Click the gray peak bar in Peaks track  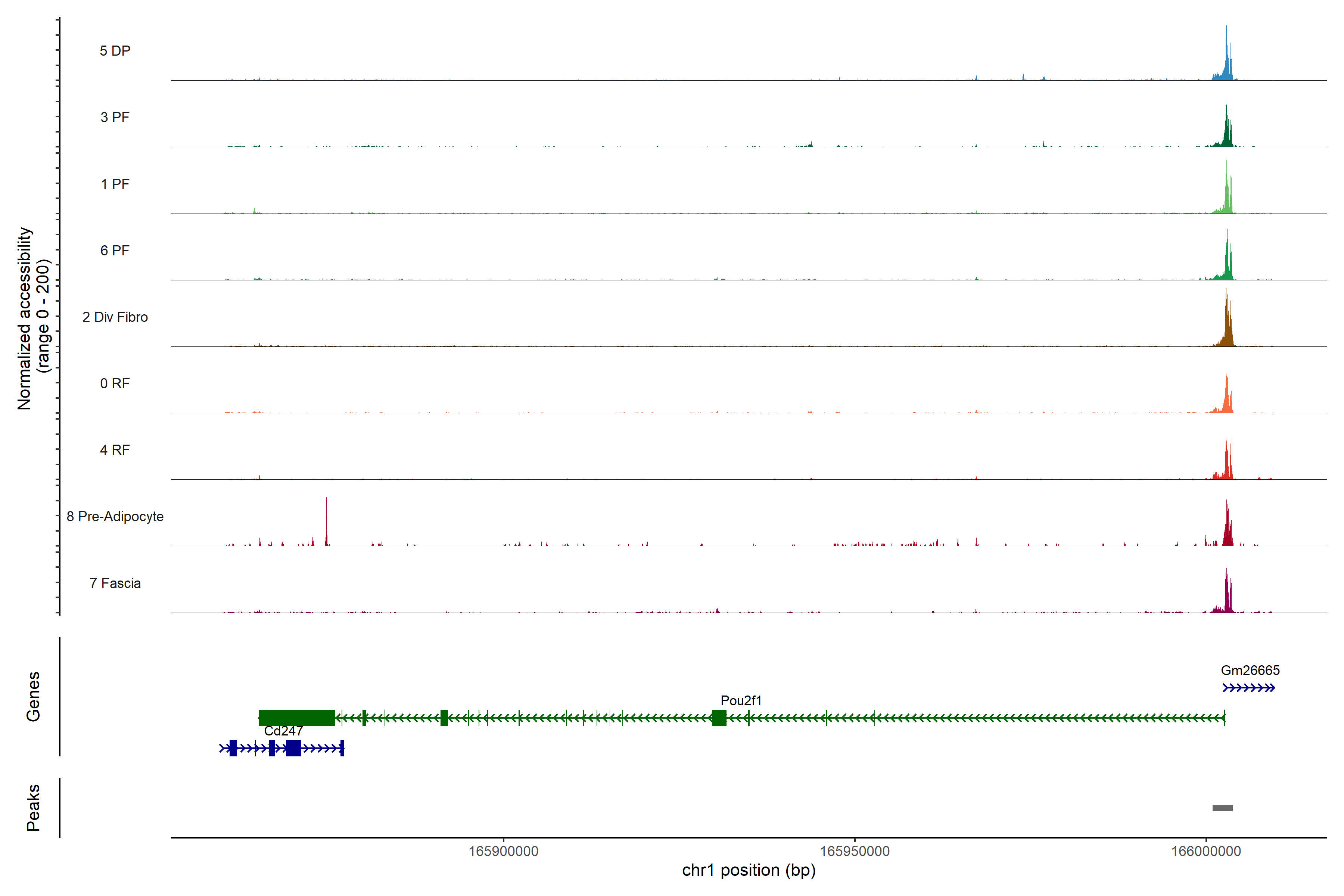pyautogui.click(x=1222, y=808)
